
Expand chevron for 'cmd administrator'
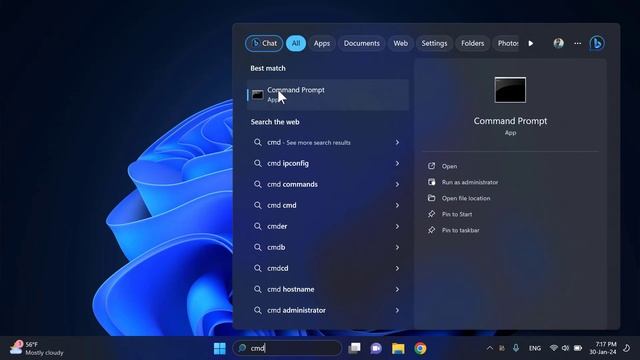(397, 310)
